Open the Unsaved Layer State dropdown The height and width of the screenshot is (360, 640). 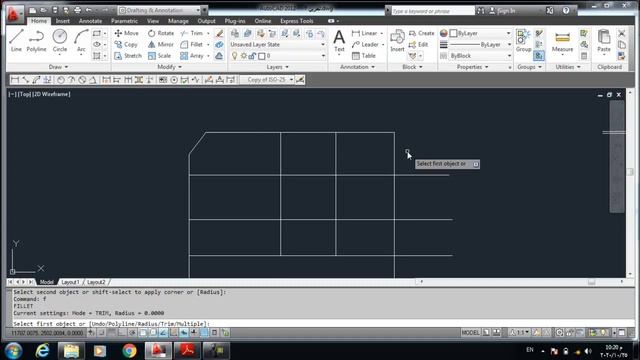click(278, 44)
